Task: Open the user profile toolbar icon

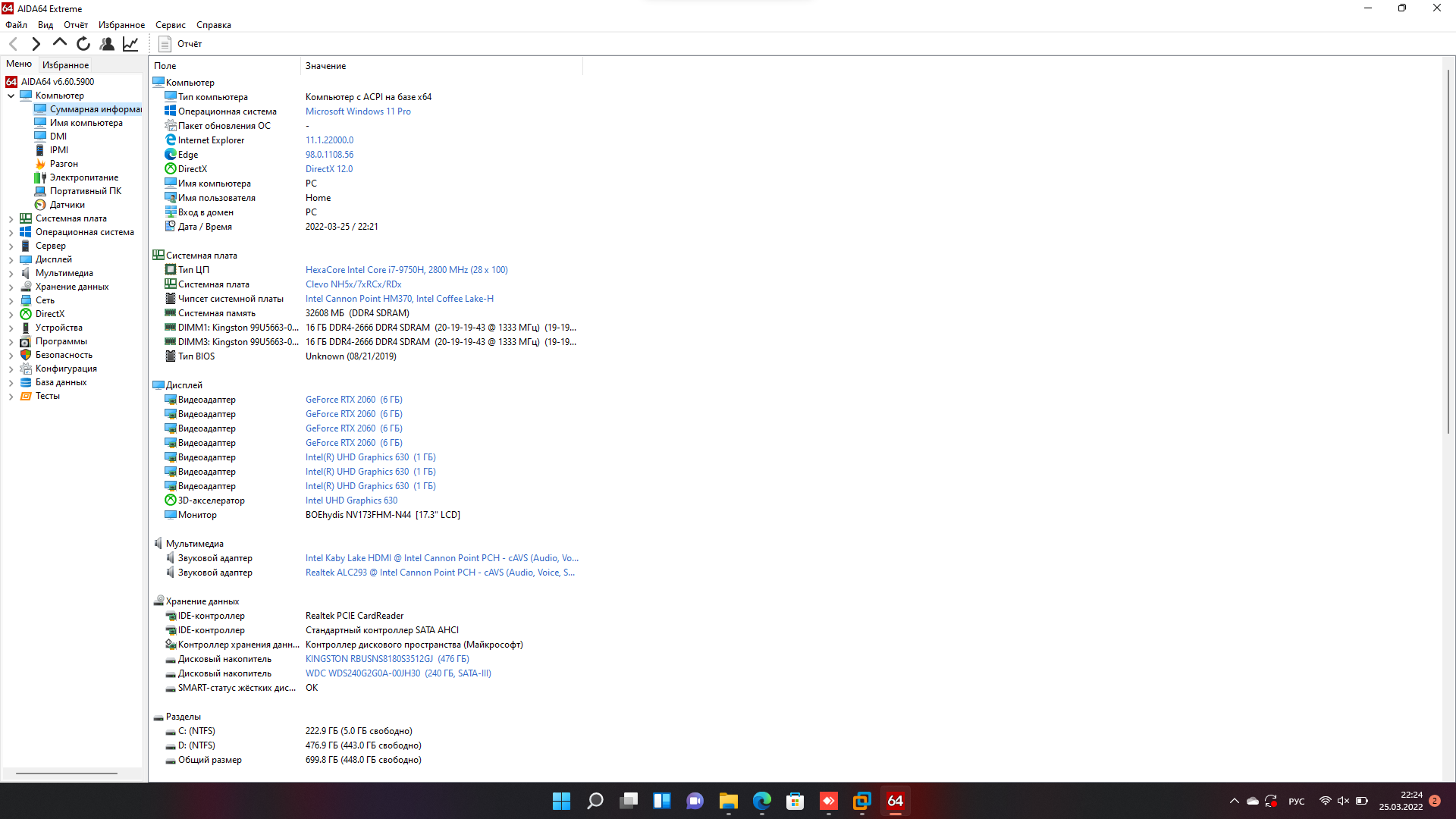Action: [x=107, y=44]
